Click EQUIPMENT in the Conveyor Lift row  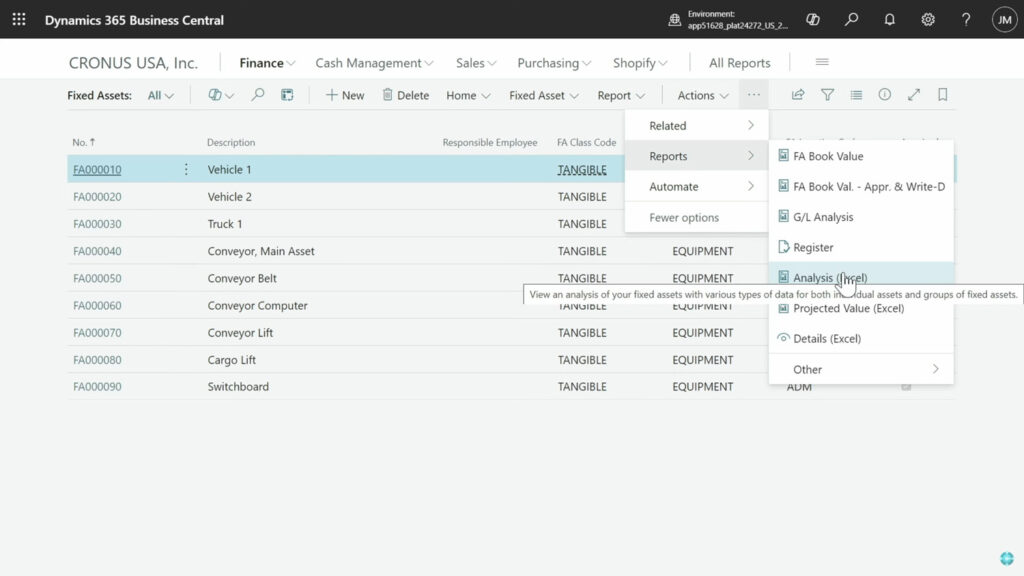(x=703, y=332)
